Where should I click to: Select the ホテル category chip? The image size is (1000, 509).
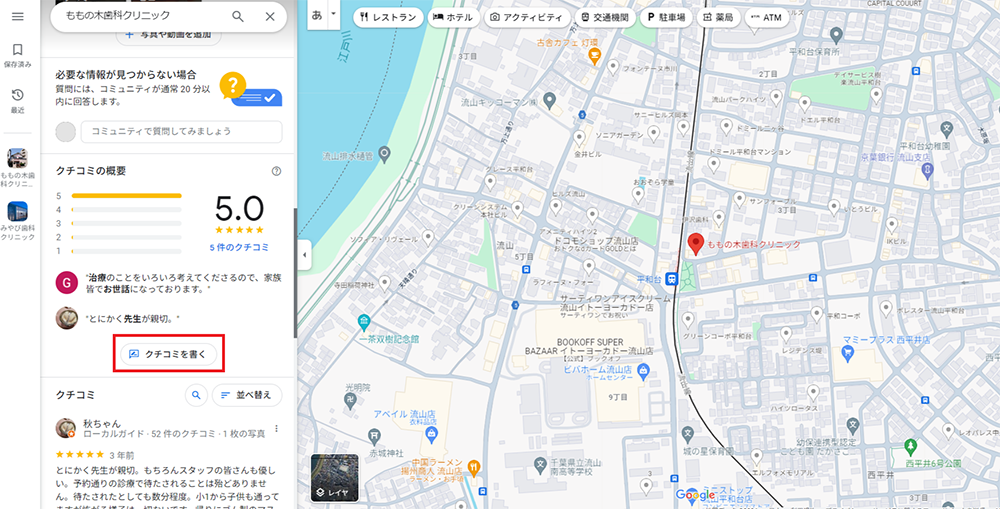[x=453, y=17]
